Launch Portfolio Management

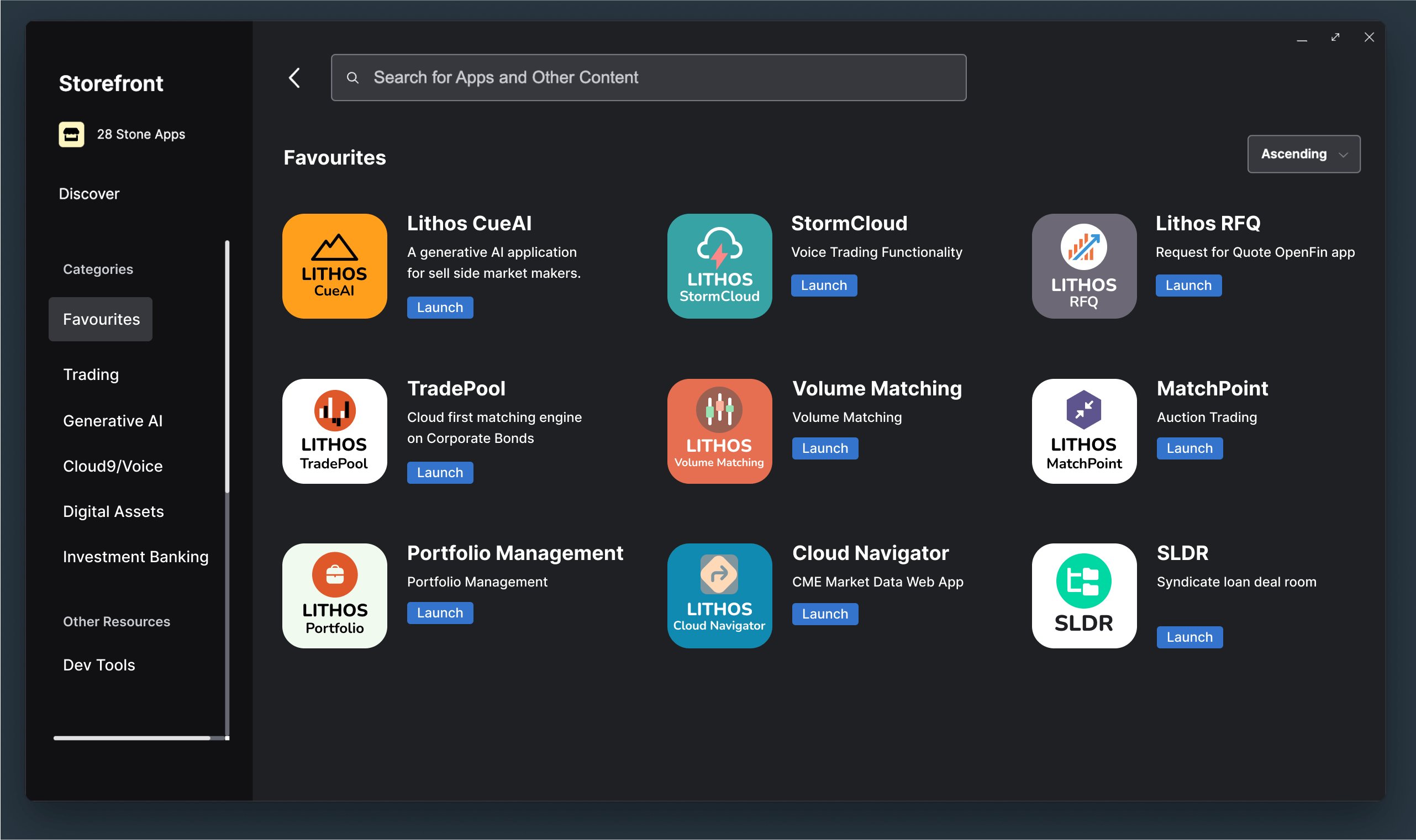440,612
